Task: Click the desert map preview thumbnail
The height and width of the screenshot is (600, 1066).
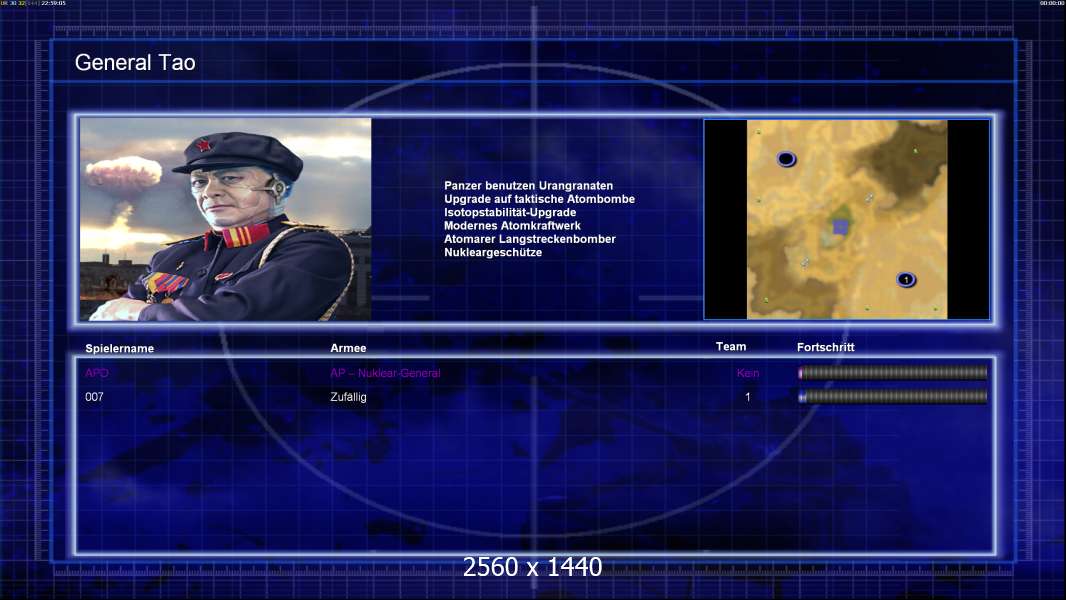Action: (x=846, y=219)
